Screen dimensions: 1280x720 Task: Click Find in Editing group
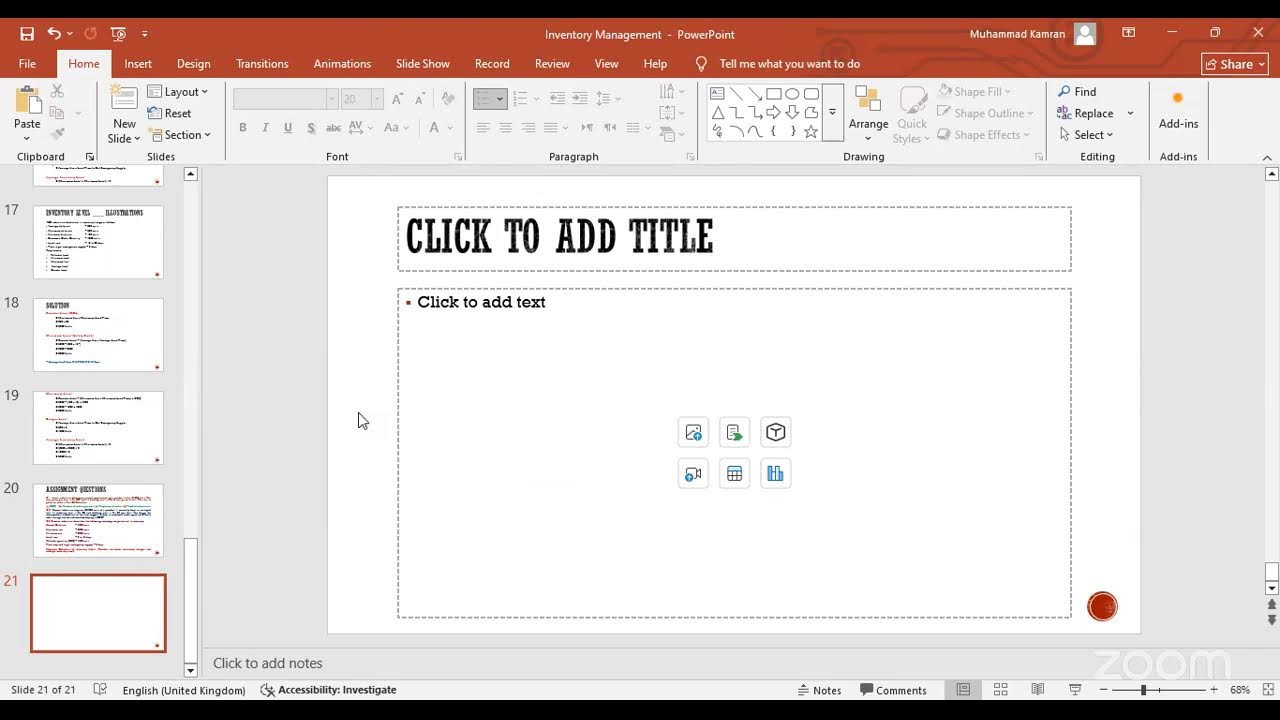[1077, 92]
